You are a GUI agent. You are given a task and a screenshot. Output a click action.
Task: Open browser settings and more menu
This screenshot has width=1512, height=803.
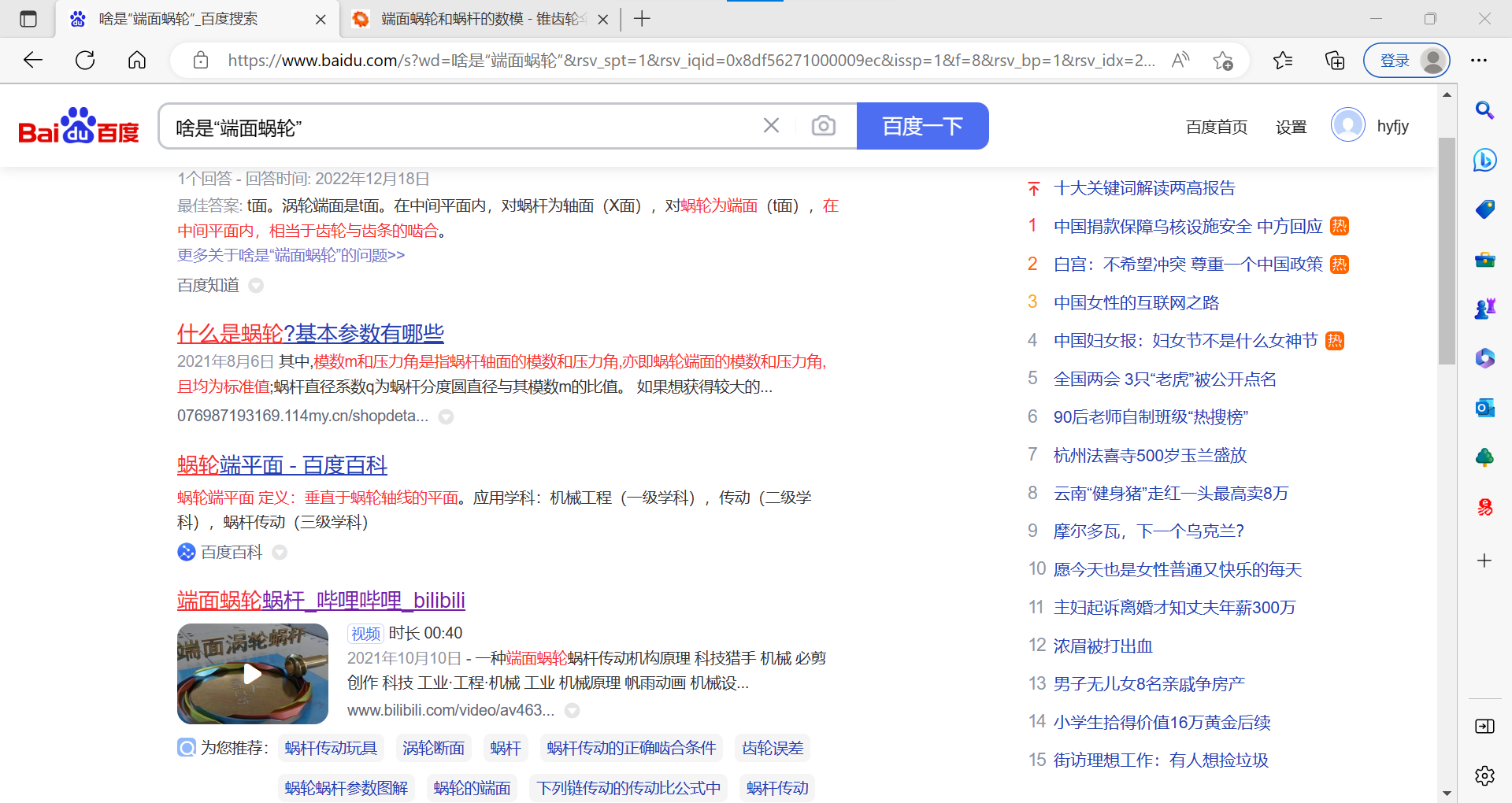tap(1479, 61)
